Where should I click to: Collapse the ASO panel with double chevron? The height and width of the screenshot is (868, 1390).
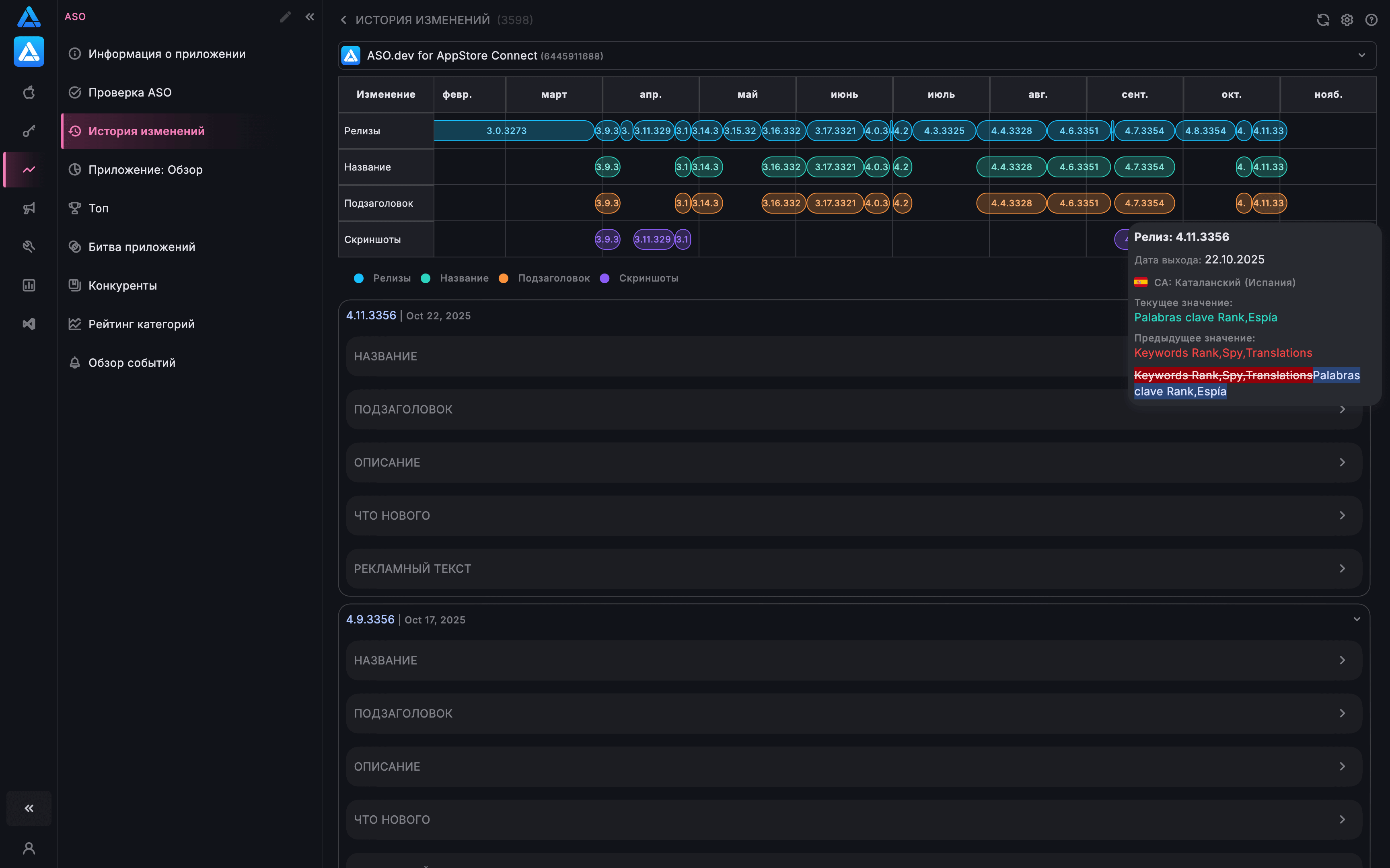310,16
